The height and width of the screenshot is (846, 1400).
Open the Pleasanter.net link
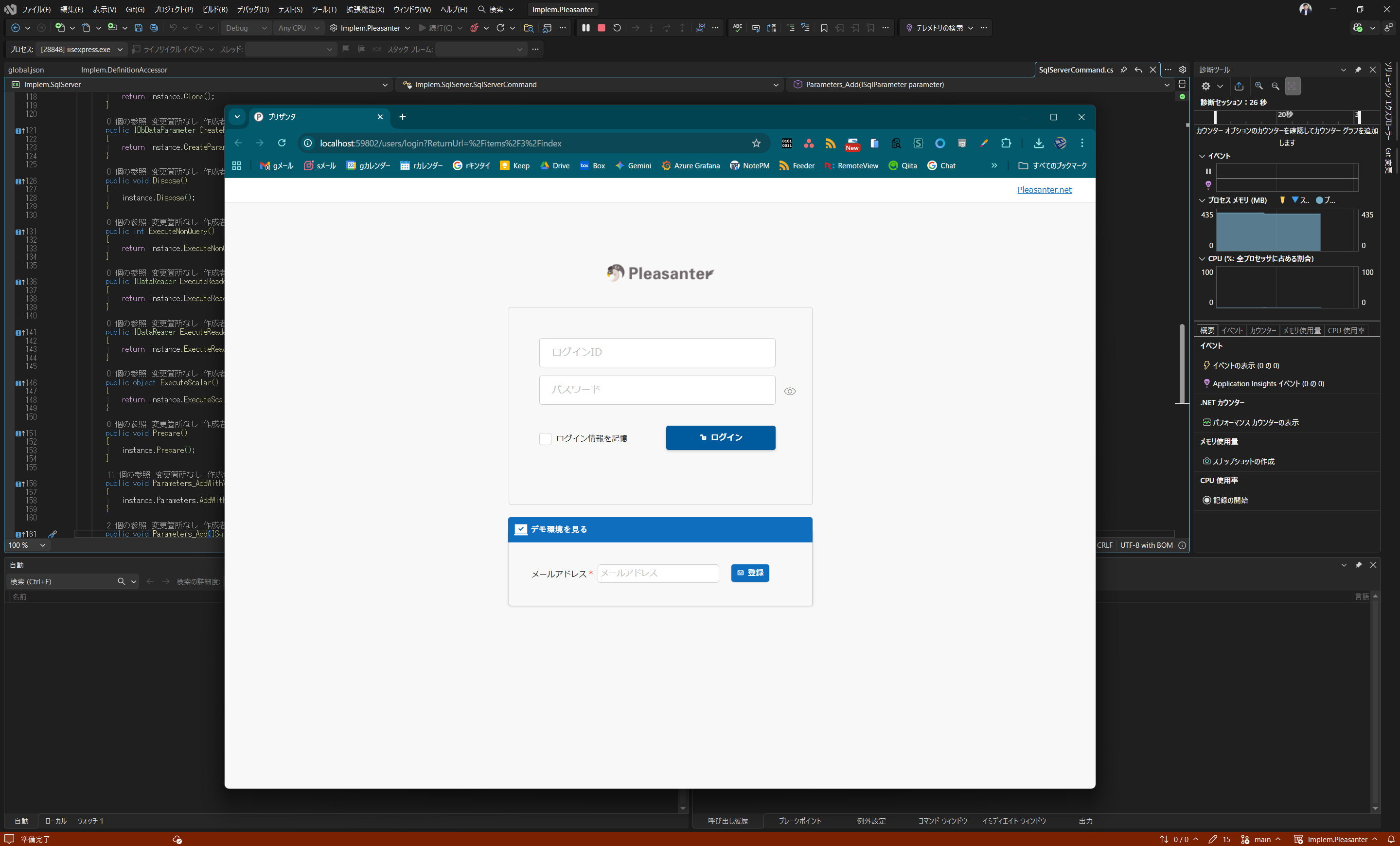[1044, 190]
